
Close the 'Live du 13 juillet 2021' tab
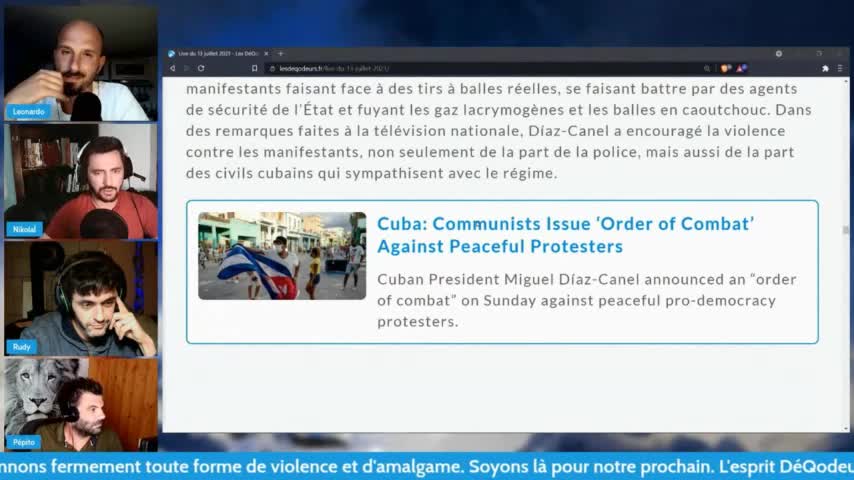pos(266,53)
